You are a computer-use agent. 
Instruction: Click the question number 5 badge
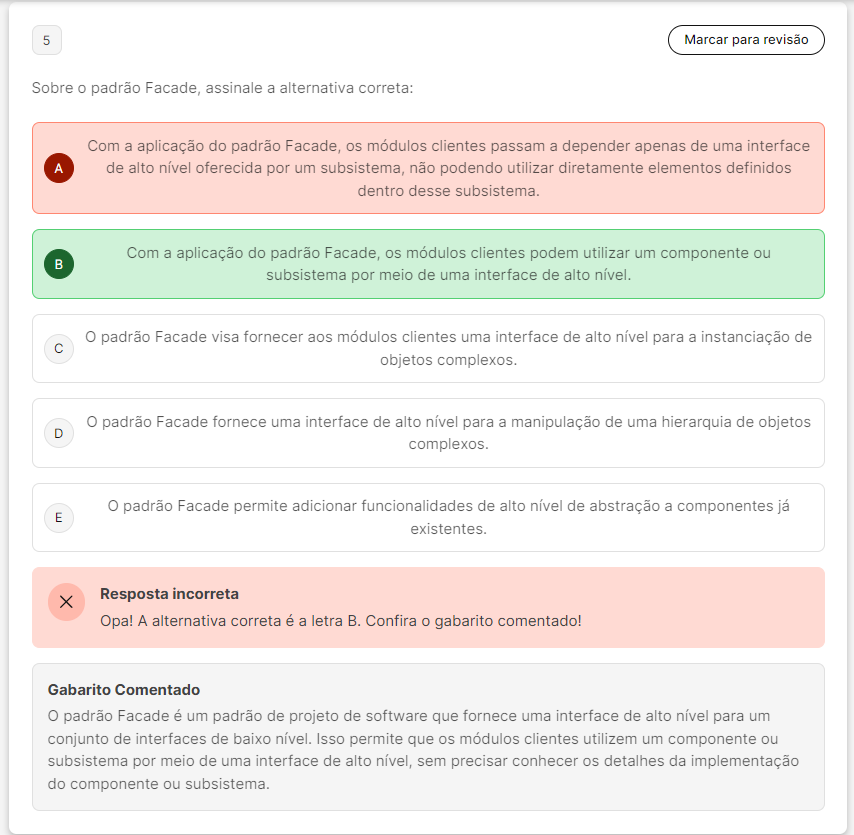pos(47,41)
